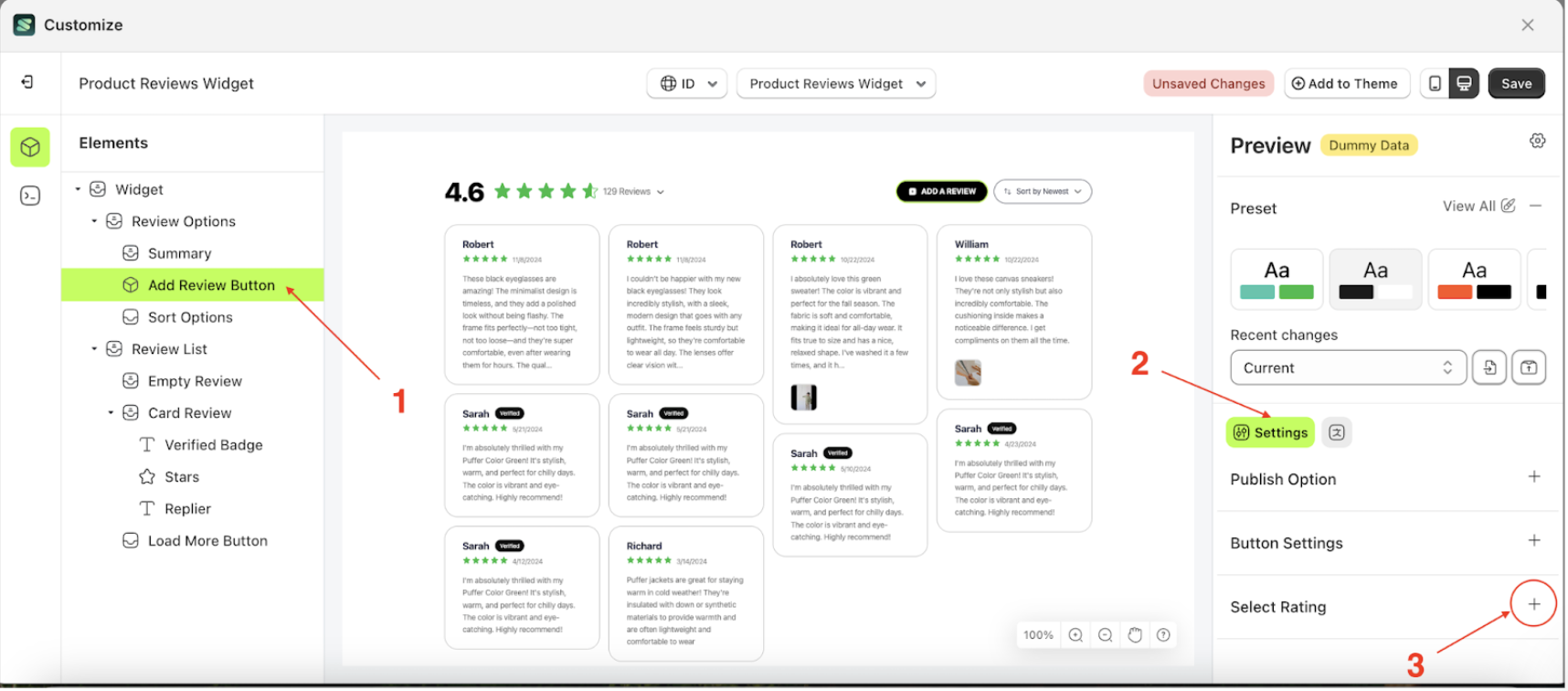Click the exit editor icon beside the title

[27, 82]
